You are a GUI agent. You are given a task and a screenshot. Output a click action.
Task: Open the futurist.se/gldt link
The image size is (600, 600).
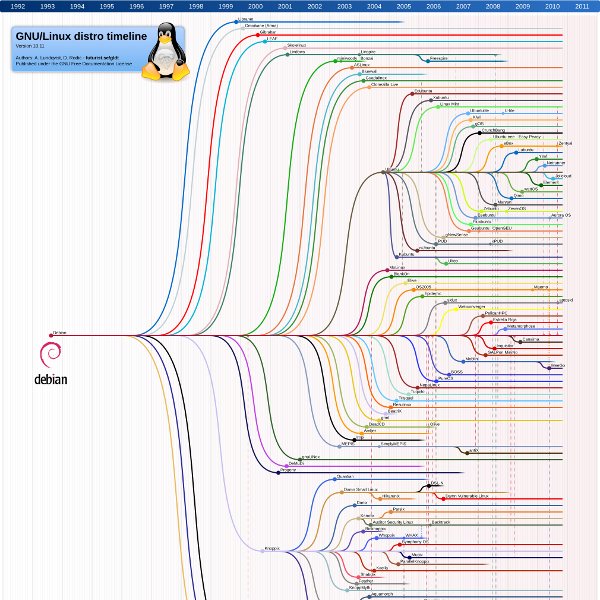(x=102, y=57)
